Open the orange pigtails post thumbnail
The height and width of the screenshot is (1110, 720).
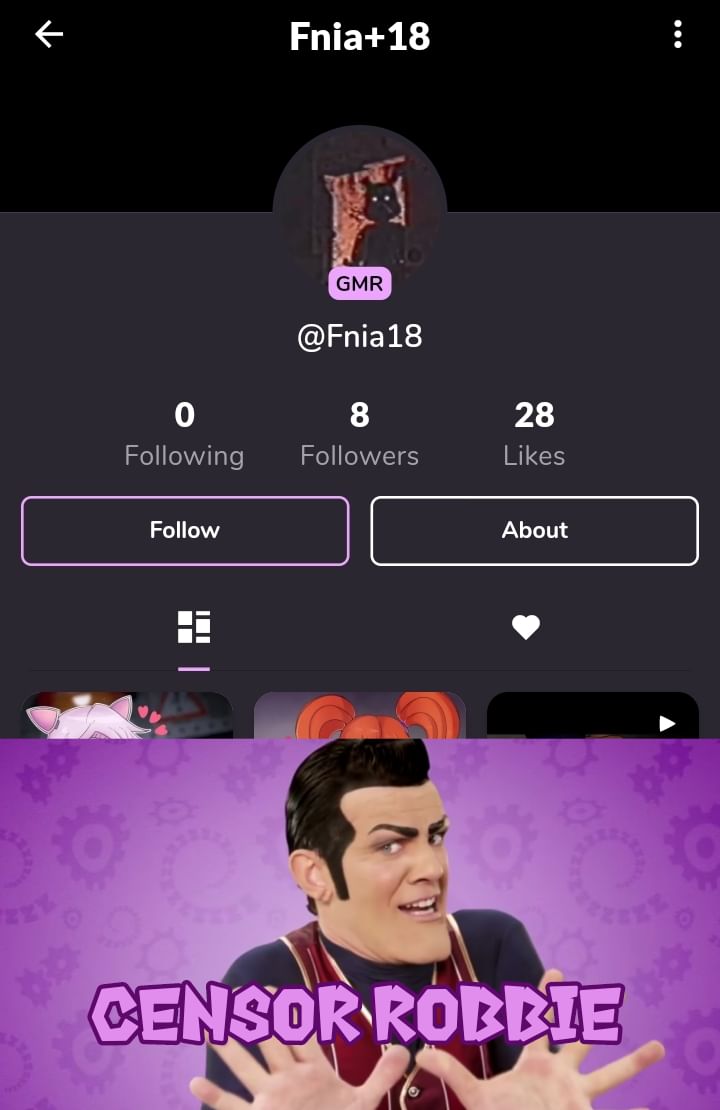(360, 715)
